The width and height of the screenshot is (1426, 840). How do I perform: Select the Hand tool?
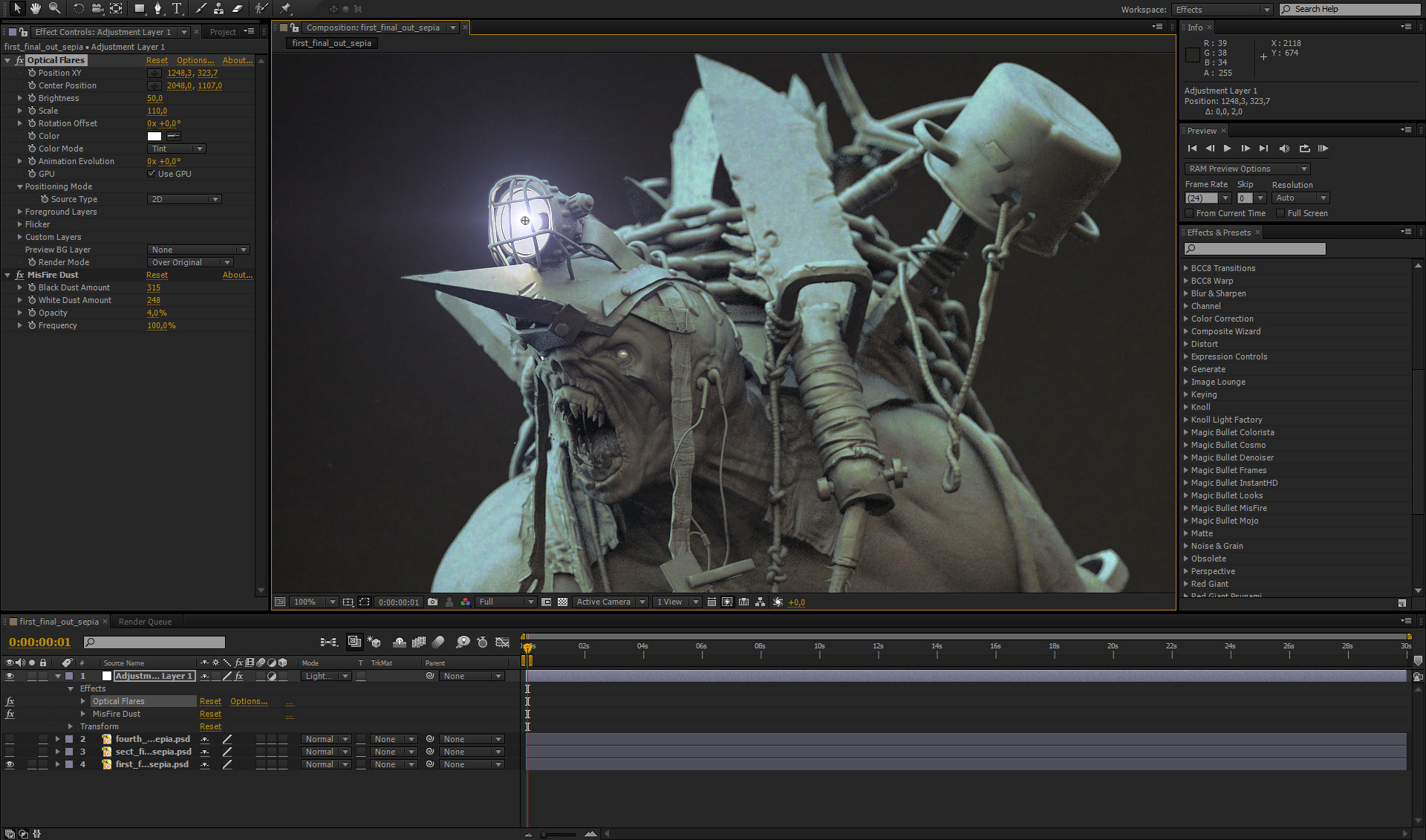[36, 8]
